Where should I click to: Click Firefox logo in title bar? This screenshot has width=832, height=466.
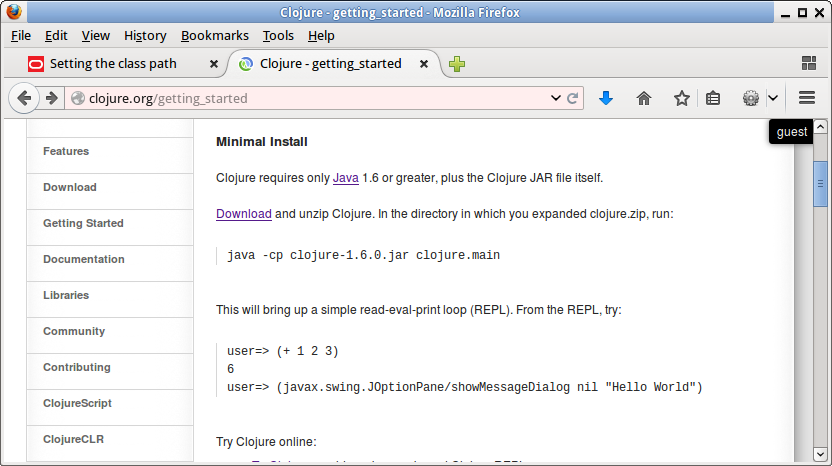click(x=14, y=12)
